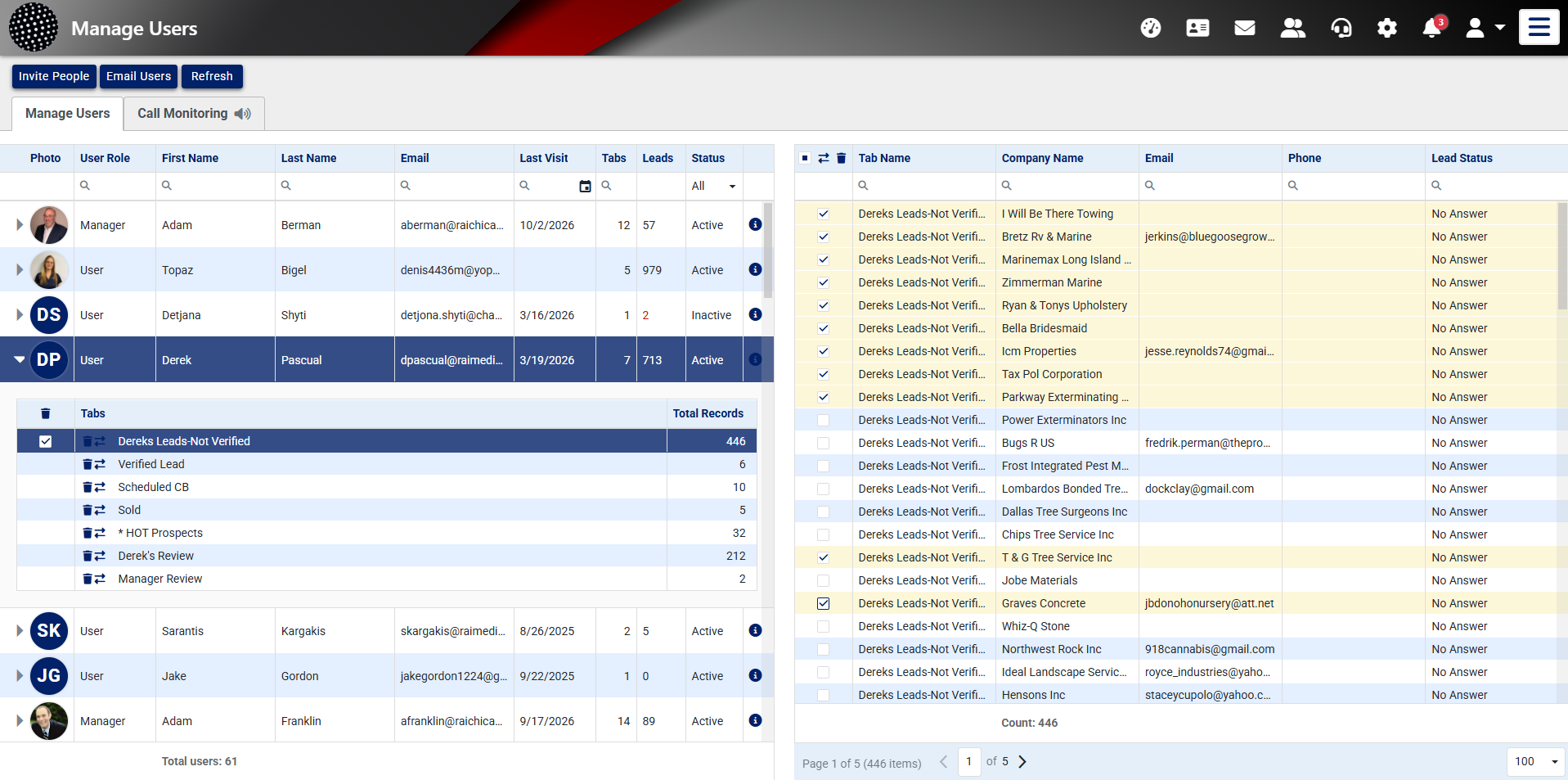Image resolution: width=1568 pixels, height=780 pixels.
Task: Check Power Exterminators Inc checkbox
Action: pos(824,420)
